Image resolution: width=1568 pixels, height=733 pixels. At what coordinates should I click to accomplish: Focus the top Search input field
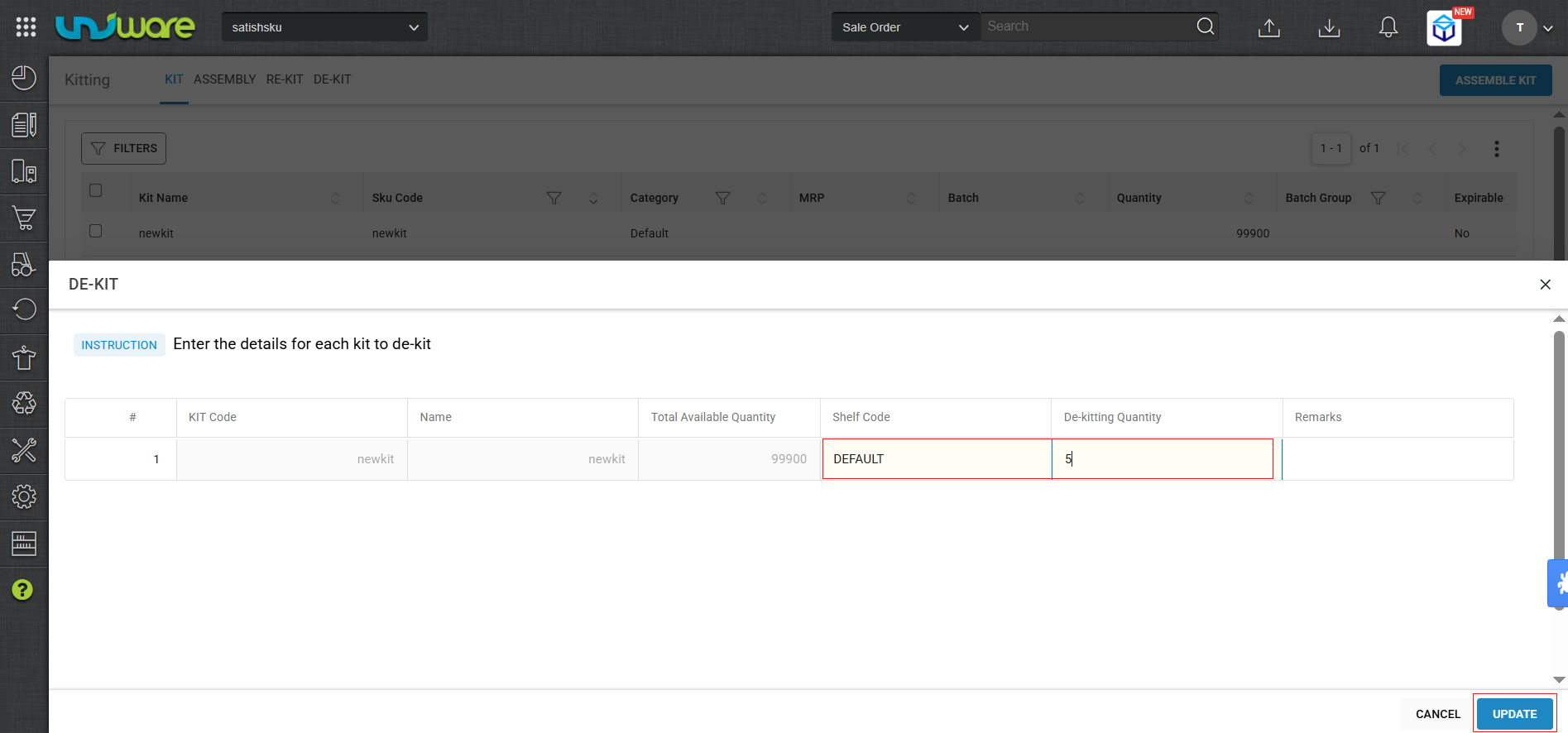point(1088,26)
